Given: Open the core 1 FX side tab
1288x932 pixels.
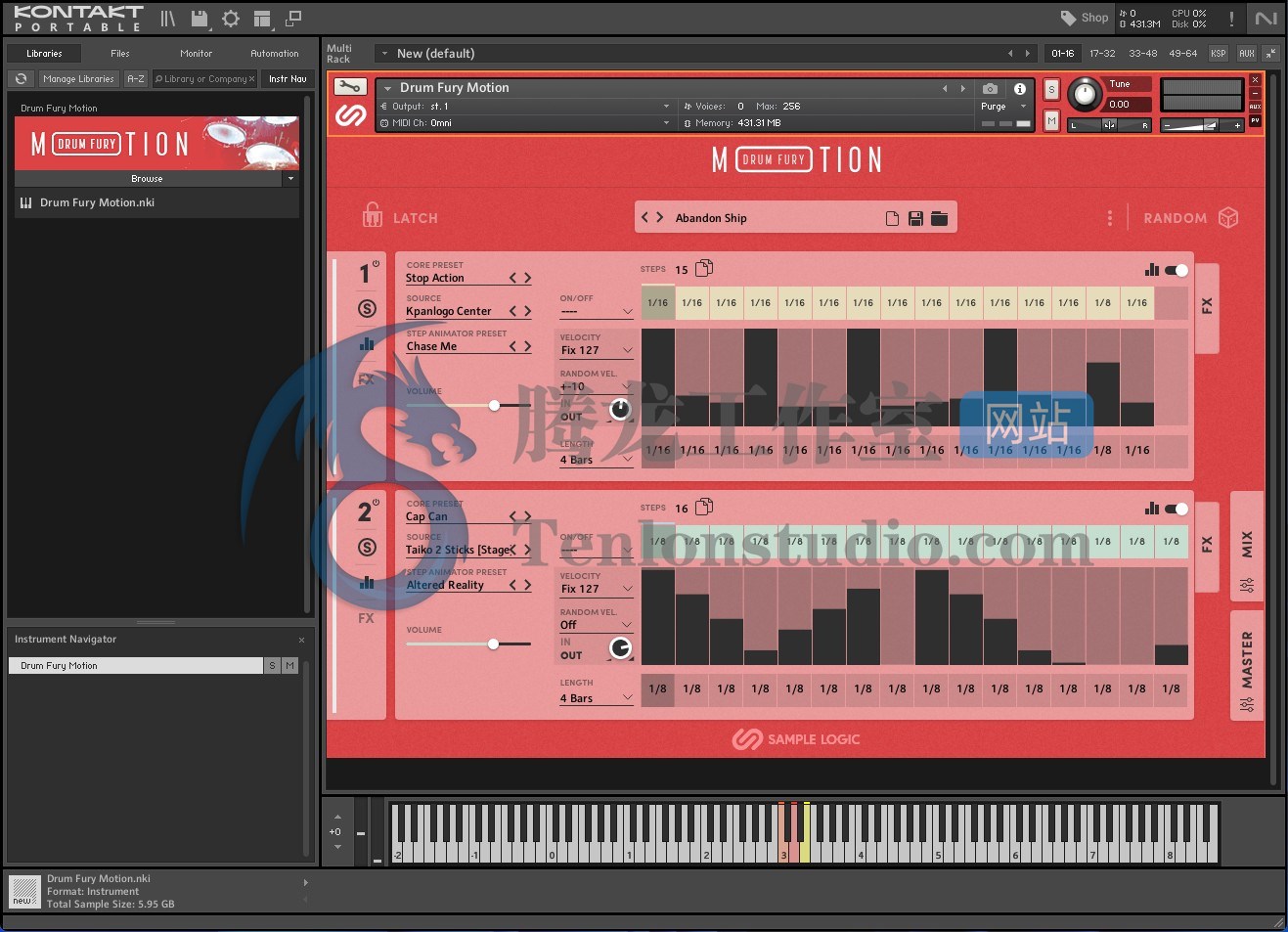Looking at the screenshot, I should tap(1207, 307).
